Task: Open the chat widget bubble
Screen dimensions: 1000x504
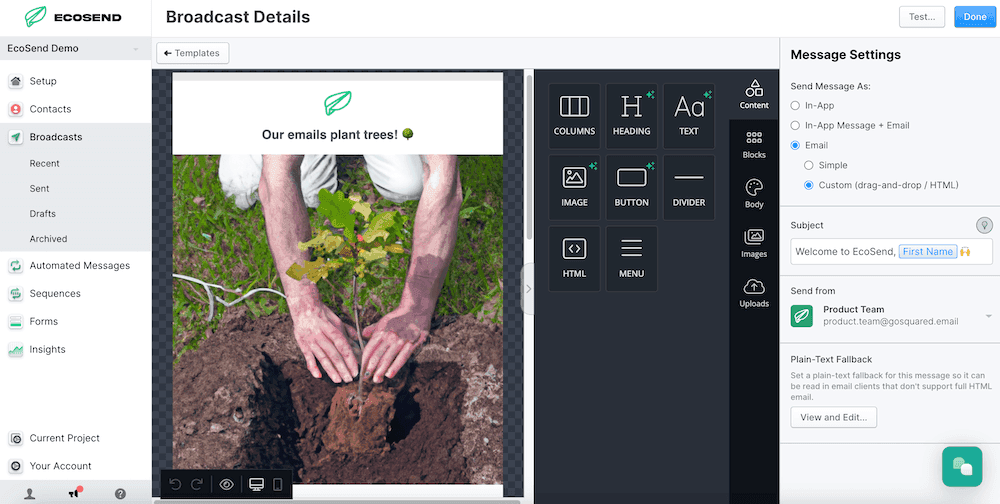Action: click(962, 466)
